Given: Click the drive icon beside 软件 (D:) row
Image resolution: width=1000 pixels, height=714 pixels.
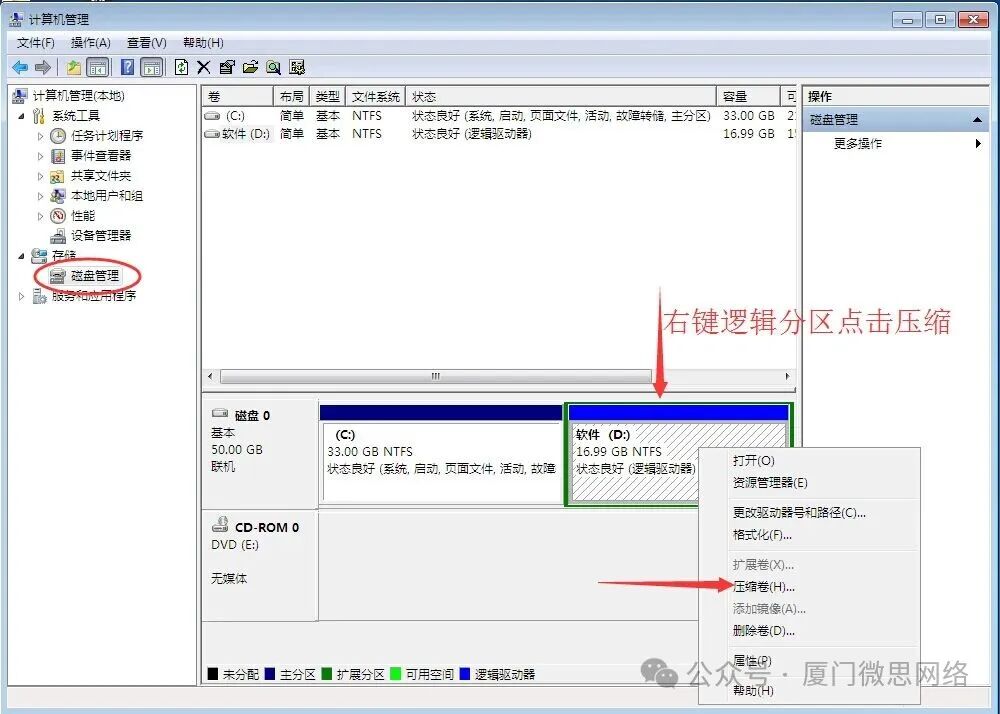Looking at the screenshot, I should [x=212, y=134].
